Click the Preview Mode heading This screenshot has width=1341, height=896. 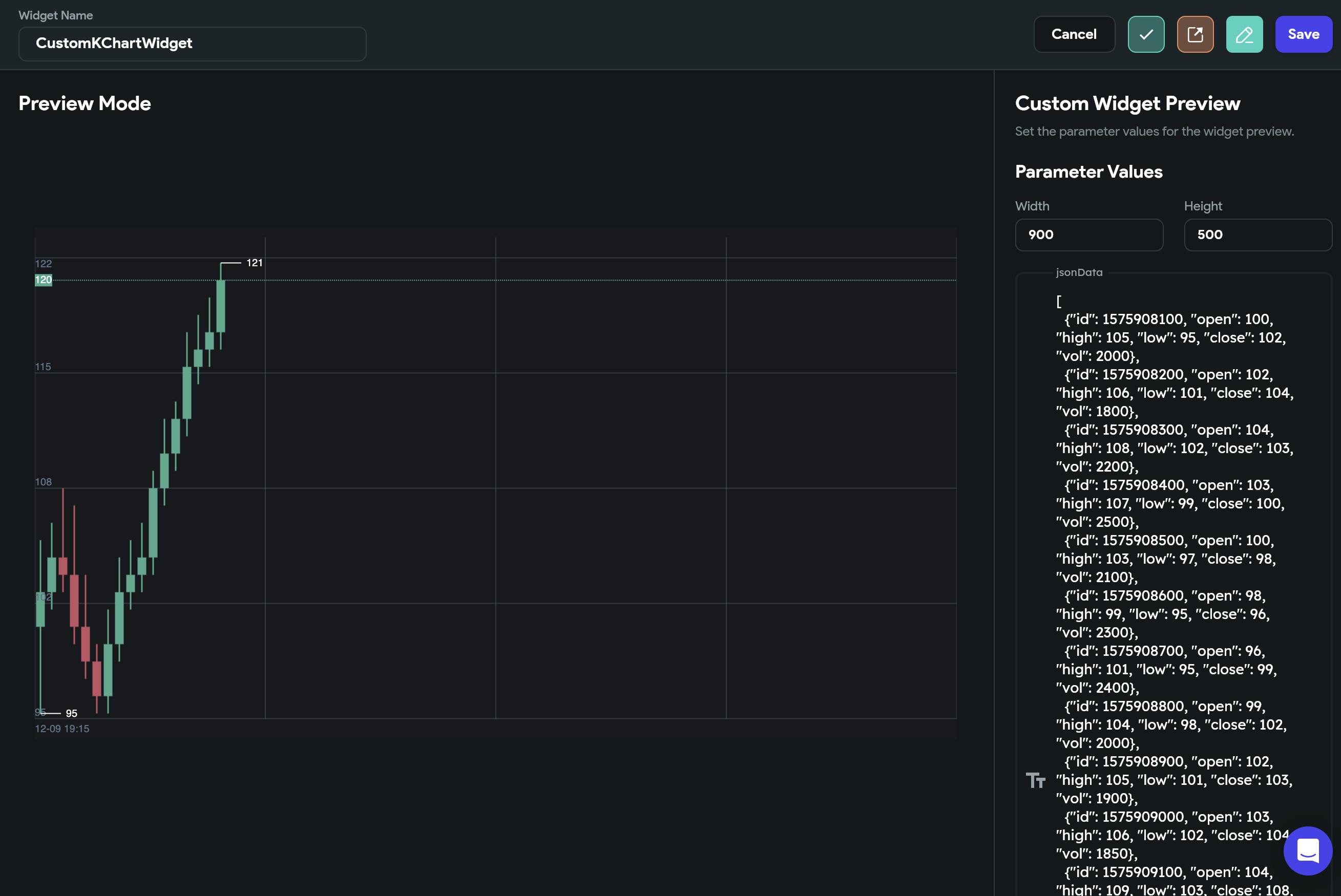[85, 103]
